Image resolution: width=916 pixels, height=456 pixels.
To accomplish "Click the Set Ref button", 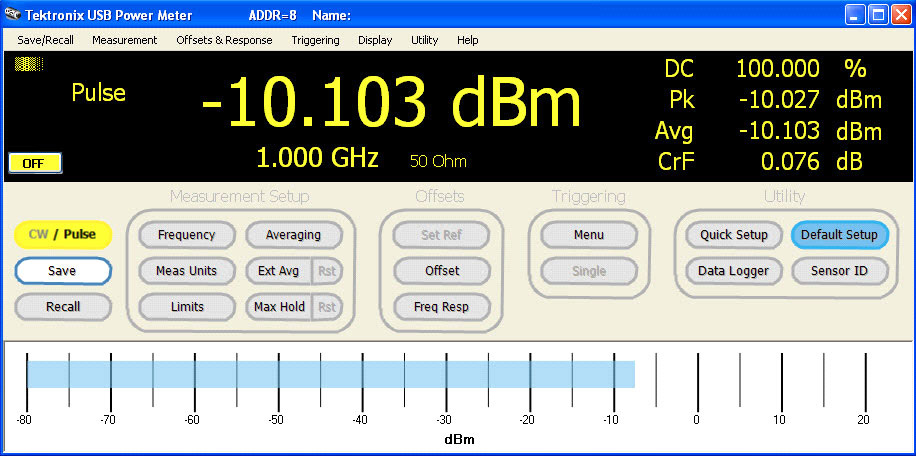I will pos(442,235).
